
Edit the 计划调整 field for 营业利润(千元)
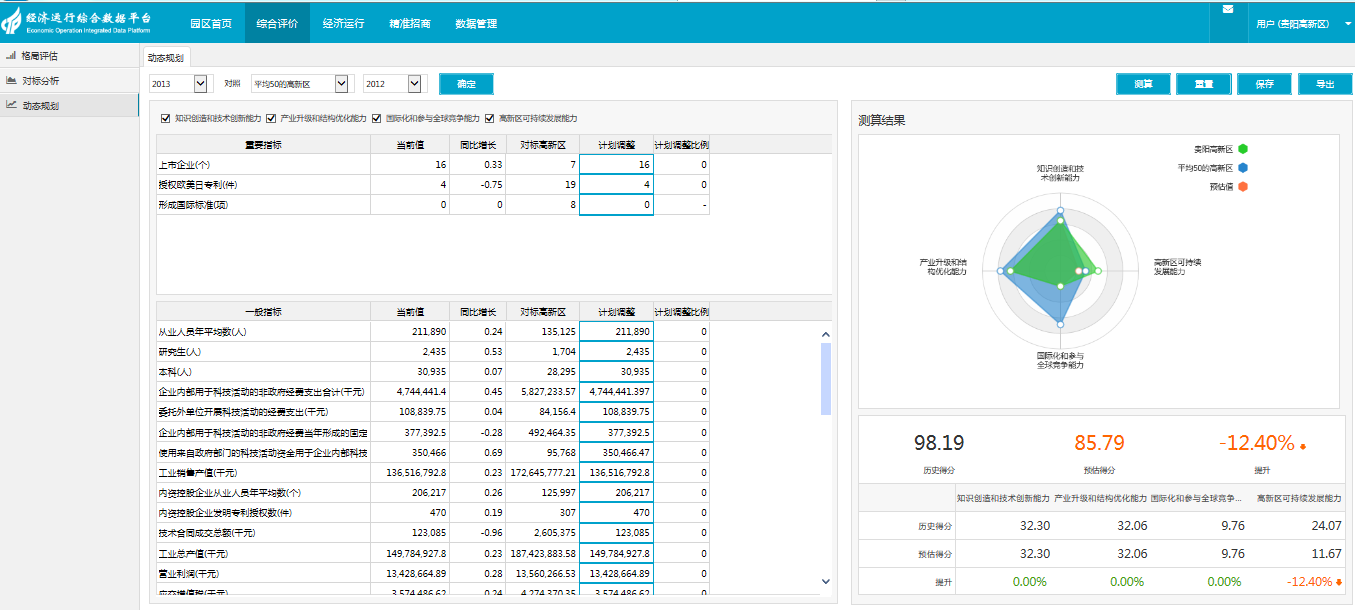(617, 573)
